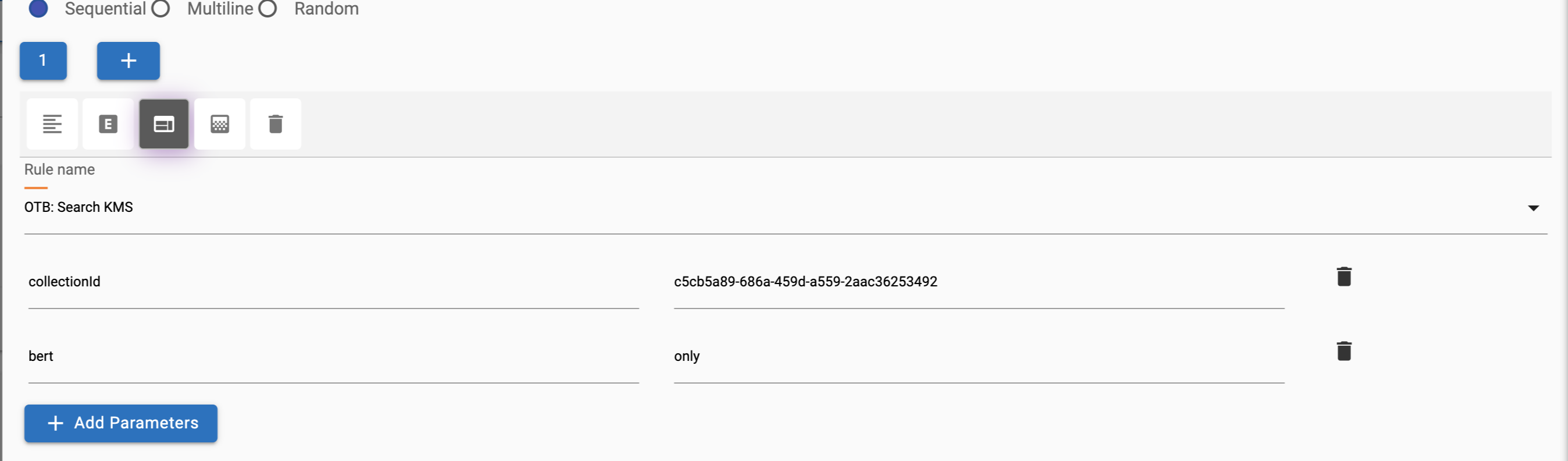Expand the Rule name dropdown arrow

coord(1533,208)
